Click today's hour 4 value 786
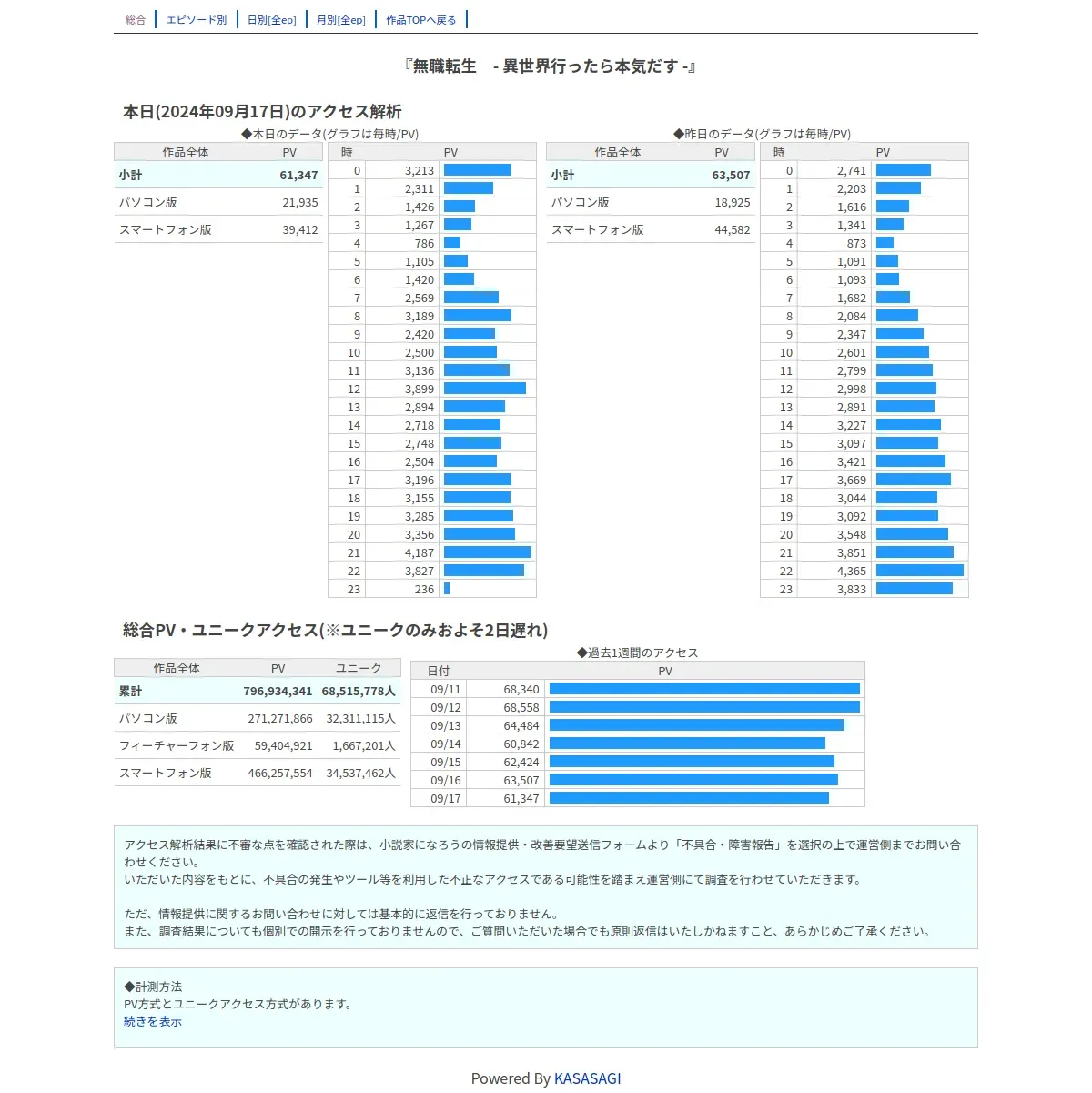Viewport: 1092px width, 1093px height. point(424,243)
